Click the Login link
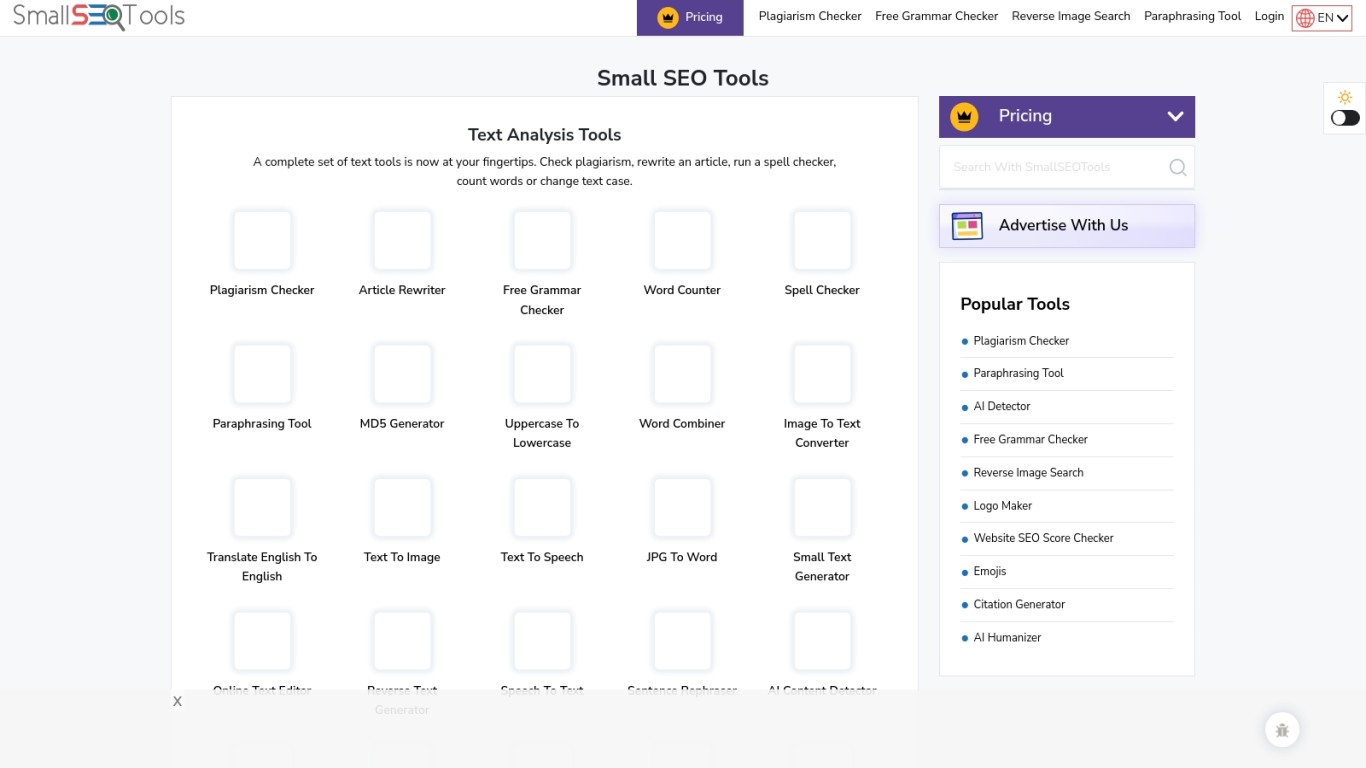This screenshot has width=1366, height=768. (x=1269, y=16)
